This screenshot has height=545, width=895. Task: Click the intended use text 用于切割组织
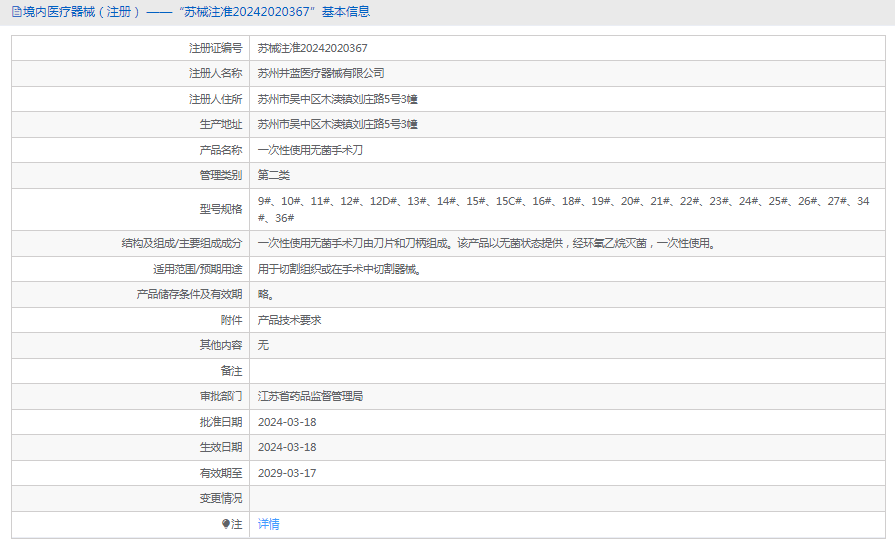pos(340,269)
